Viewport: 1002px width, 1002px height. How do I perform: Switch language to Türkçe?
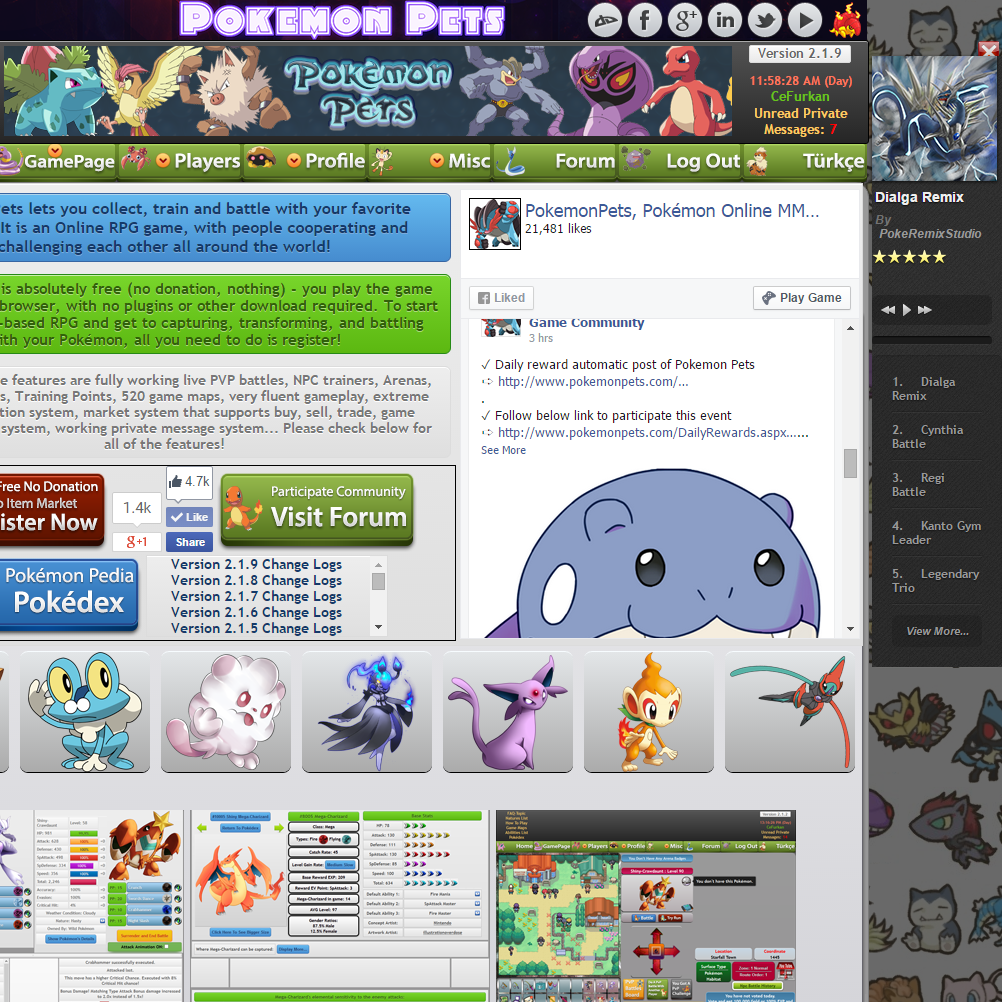pos(805,161)
